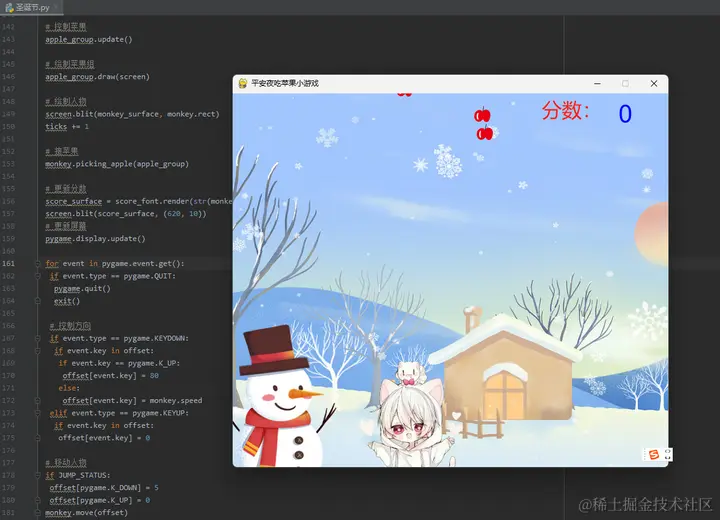Screen dimensions: 720x520
Task: Click the '# 移动人物' comment on line 177
Action: pos(66,463)
